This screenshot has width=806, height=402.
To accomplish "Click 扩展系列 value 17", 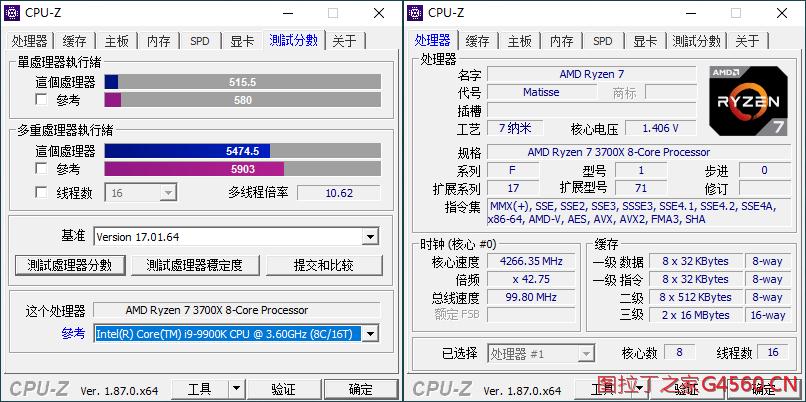I will [x=513, y=188].
